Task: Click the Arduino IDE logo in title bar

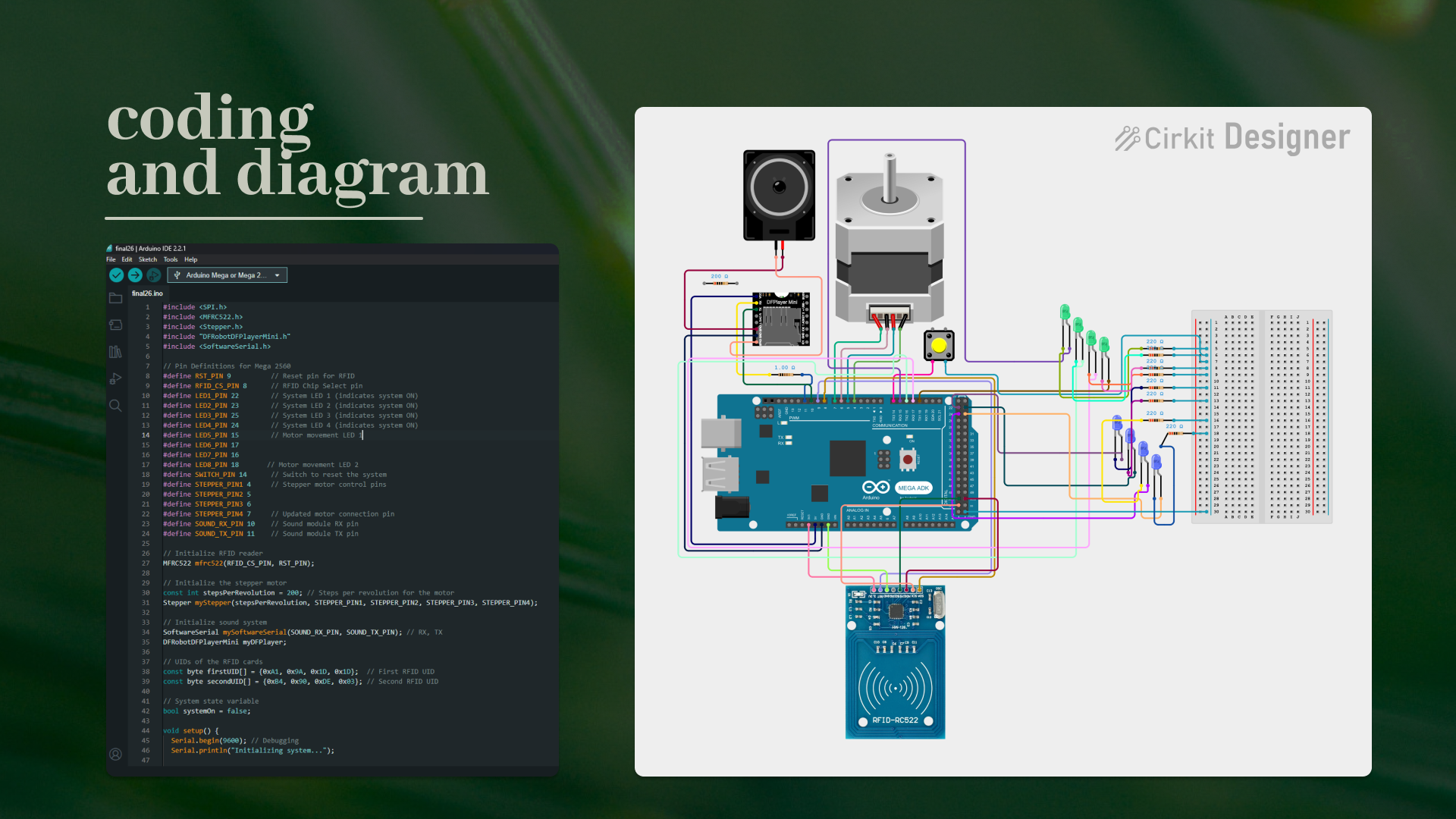Action: [110, 249]
